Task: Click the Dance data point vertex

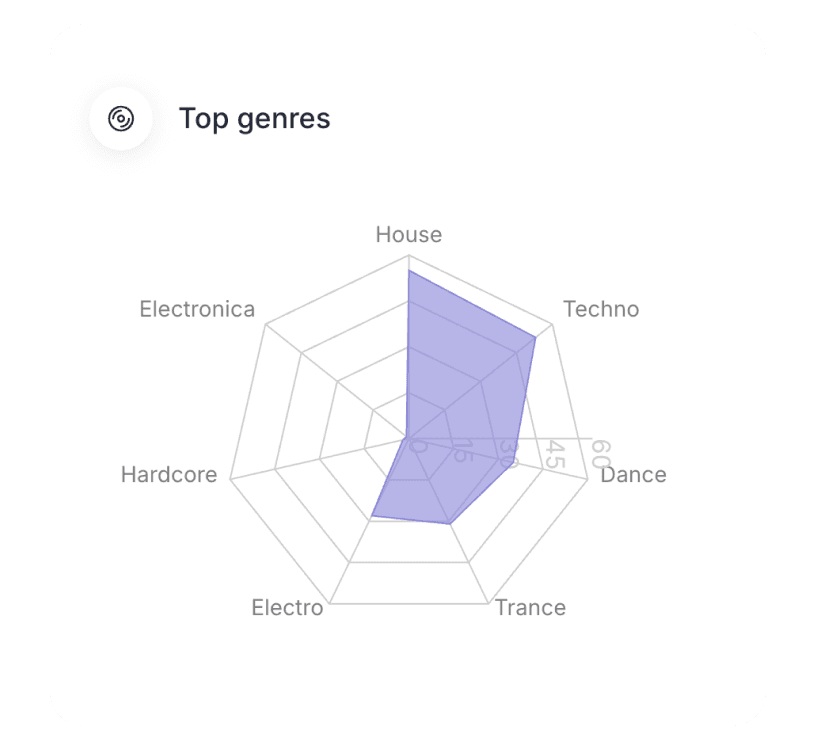Action: coord(514,462)
